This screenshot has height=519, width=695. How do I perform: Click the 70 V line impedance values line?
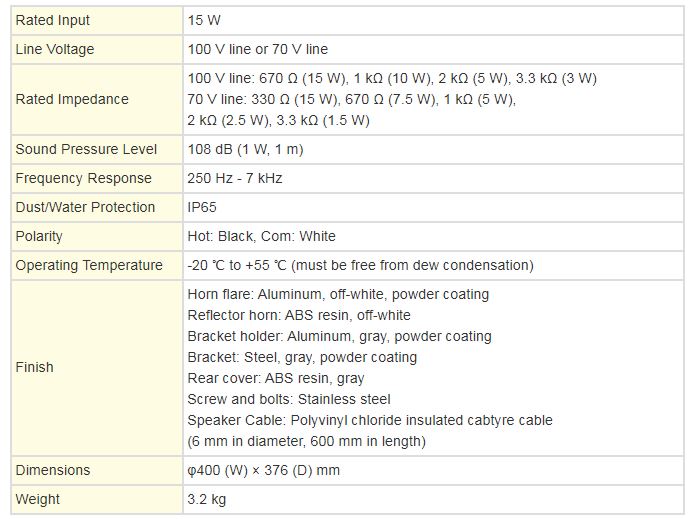[x=351, y=99]
